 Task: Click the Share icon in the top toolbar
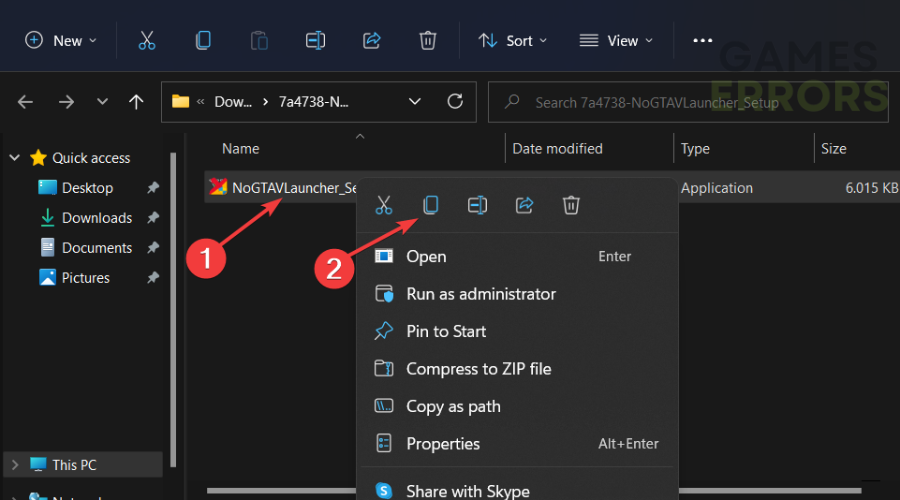coord(372,41)
